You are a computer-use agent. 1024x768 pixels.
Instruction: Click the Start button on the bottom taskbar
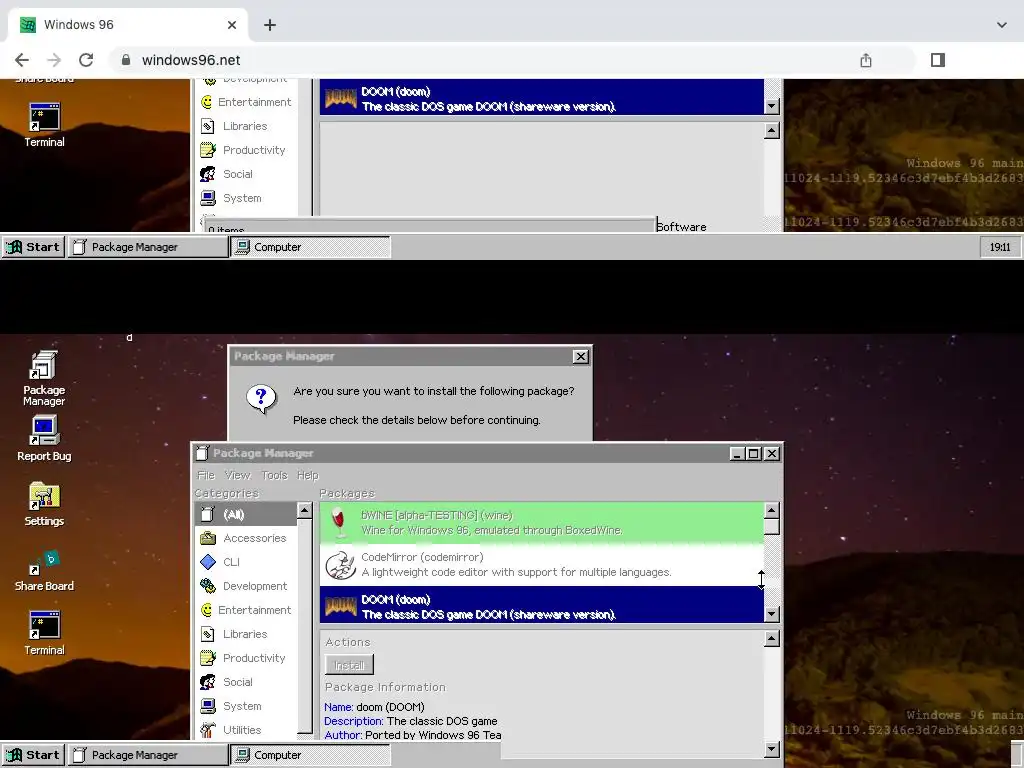[x=33, y=755]
